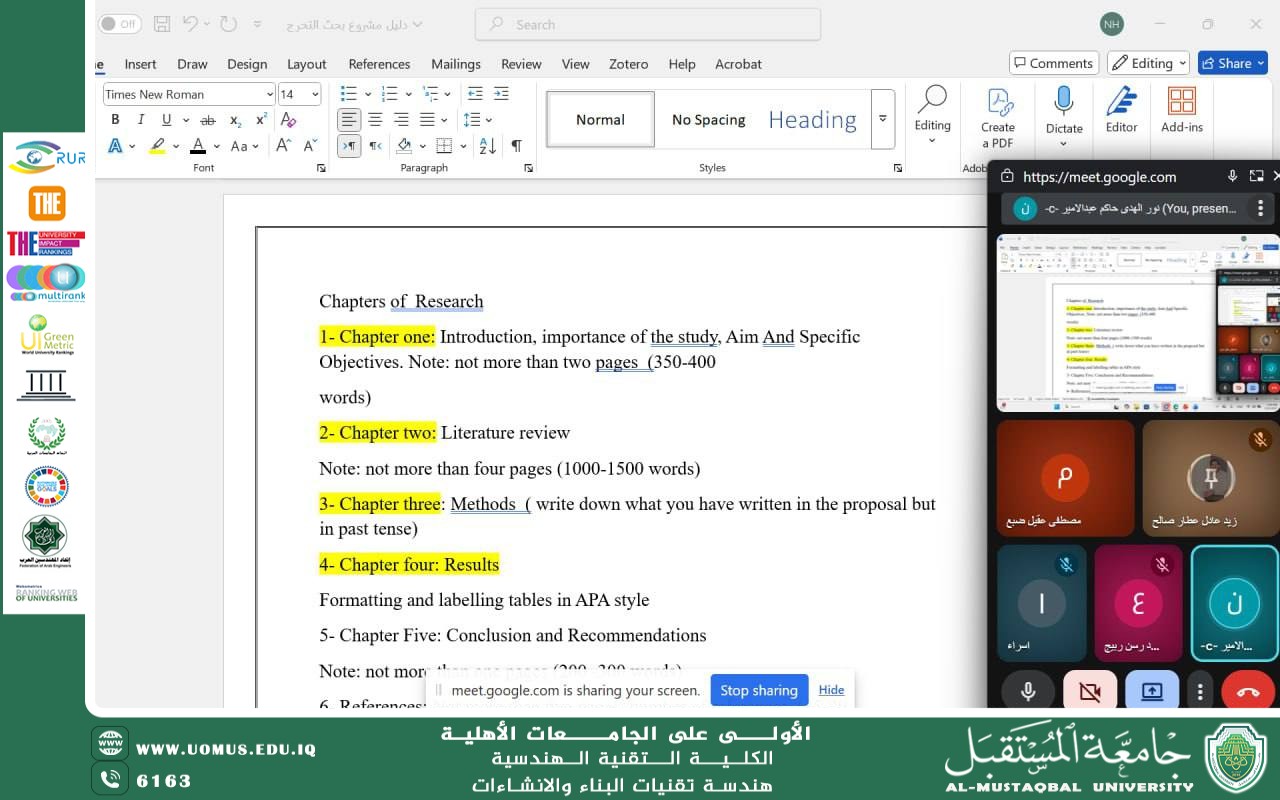This screenshot has height=800, width=1280.
Task: Expand the font size dropdown
Action: click(x=315, y=94)
